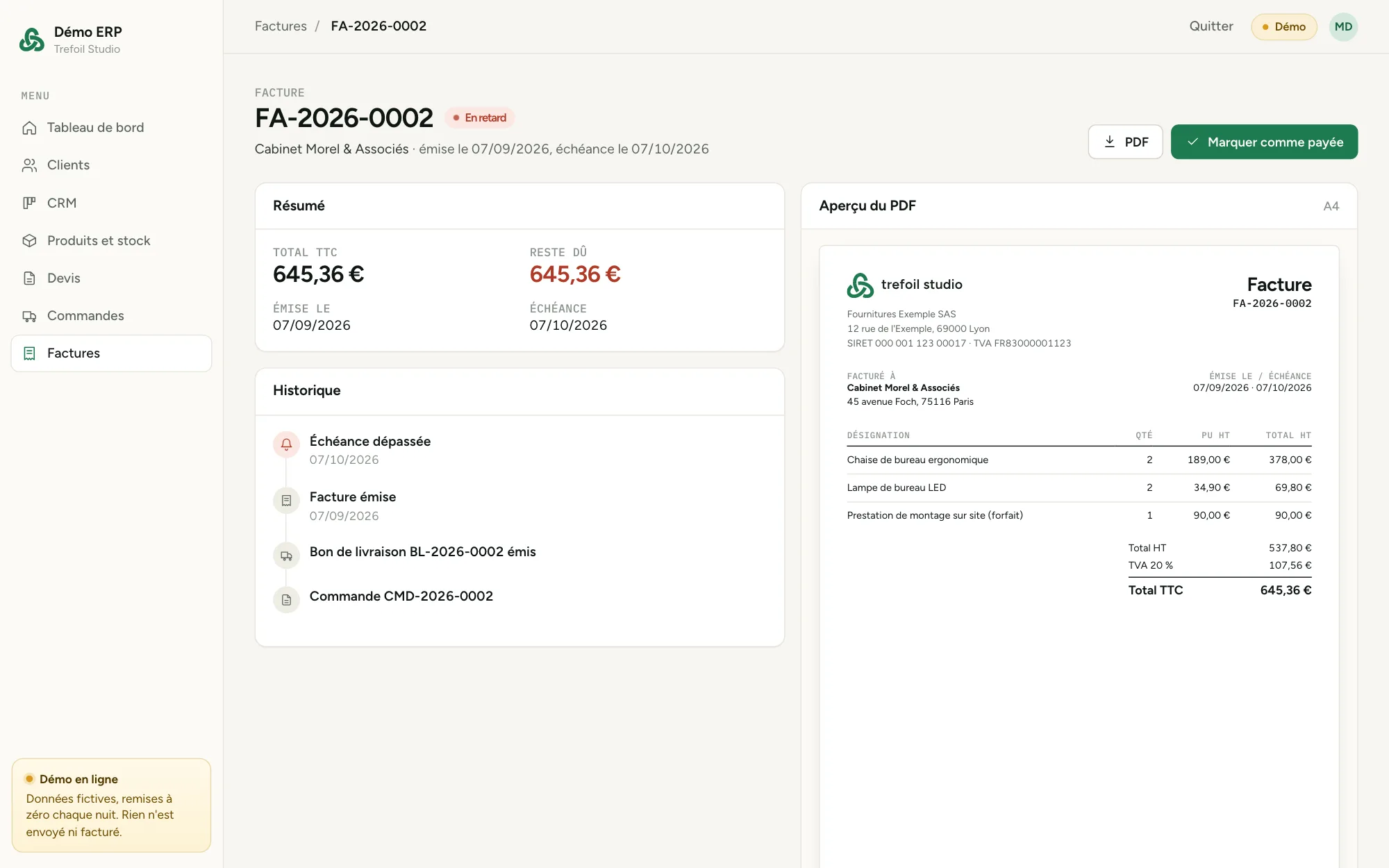Open the Produits et stock menu
1389x868 pixels.
111,240
